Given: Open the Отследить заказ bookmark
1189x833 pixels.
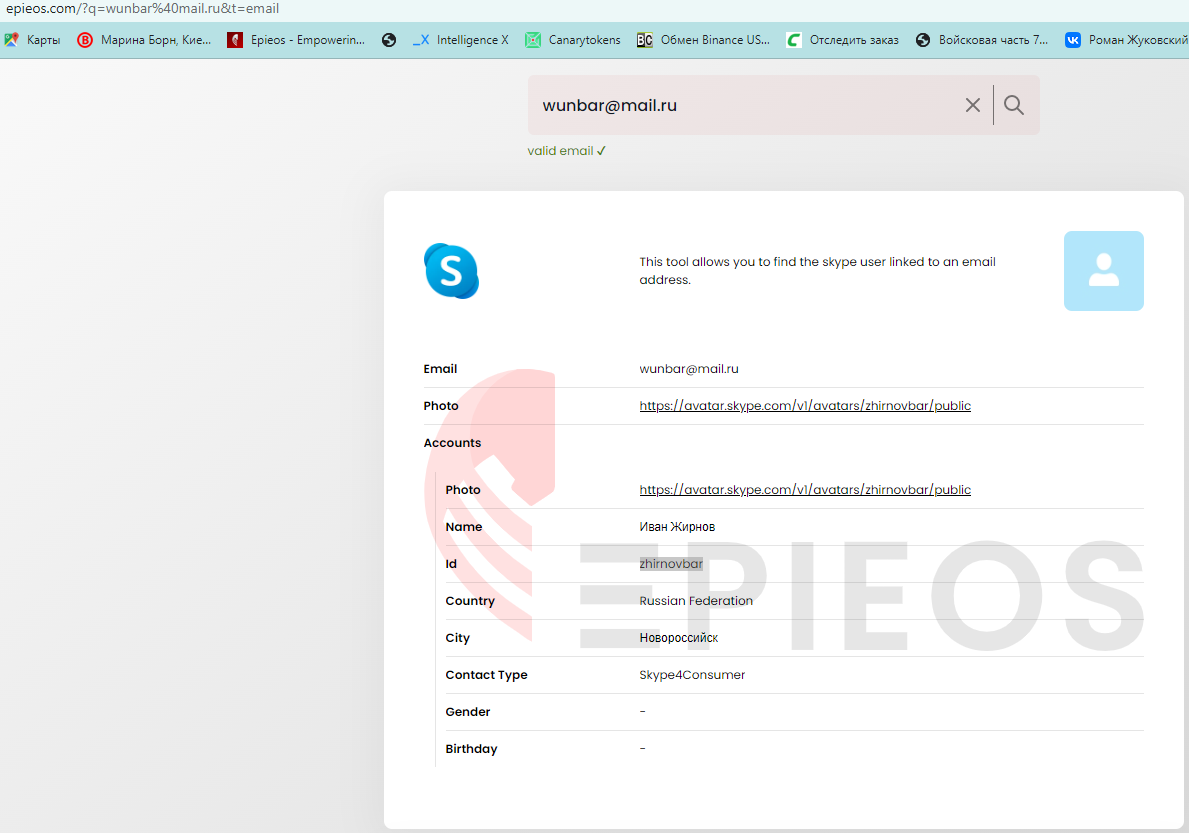Looking at the screenshot, I should pos(842,40).
